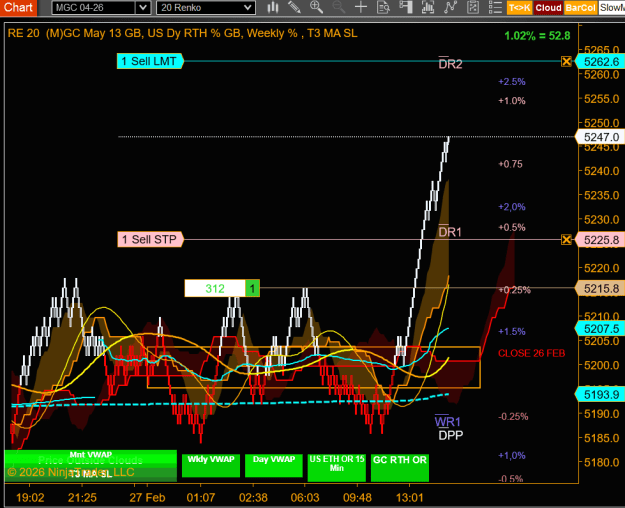The height and width of the screenshot is (508, 625).
Task: Open the MGC 04-26 instrument dropdown arrow
Action: (143, 8)
